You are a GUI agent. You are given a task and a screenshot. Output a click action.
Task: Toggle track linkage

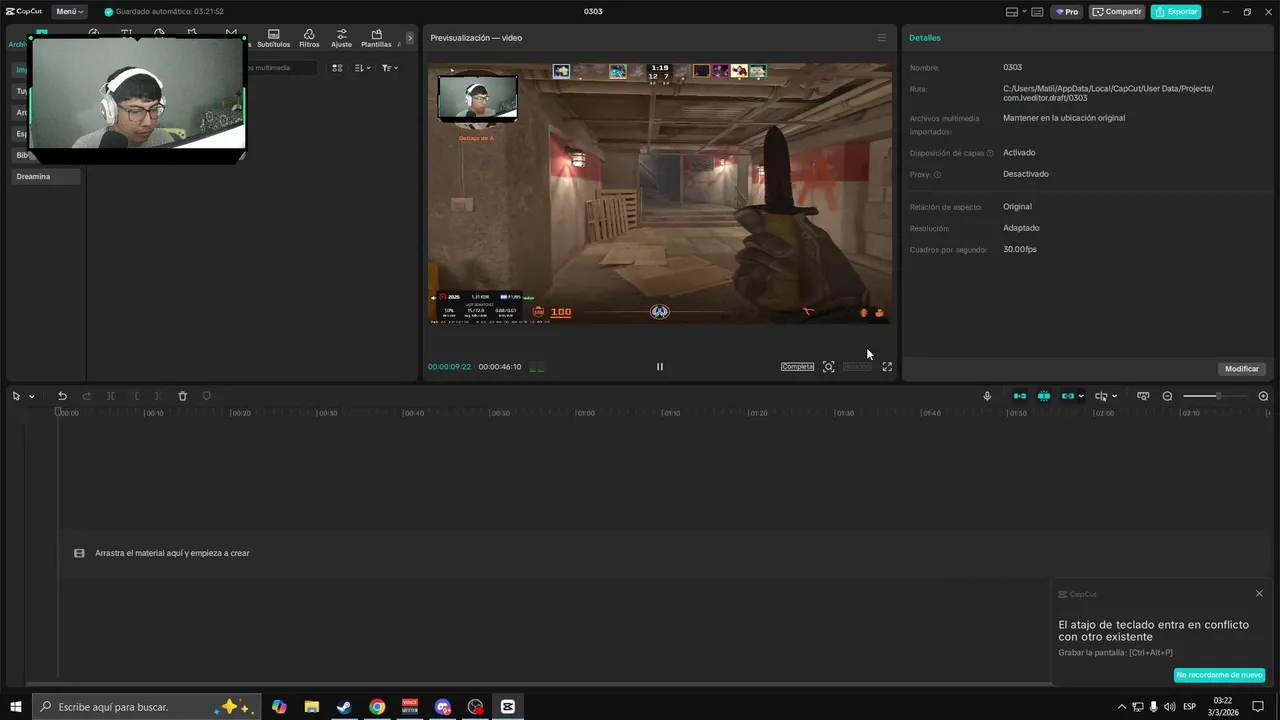click(x=1068, y=396)
